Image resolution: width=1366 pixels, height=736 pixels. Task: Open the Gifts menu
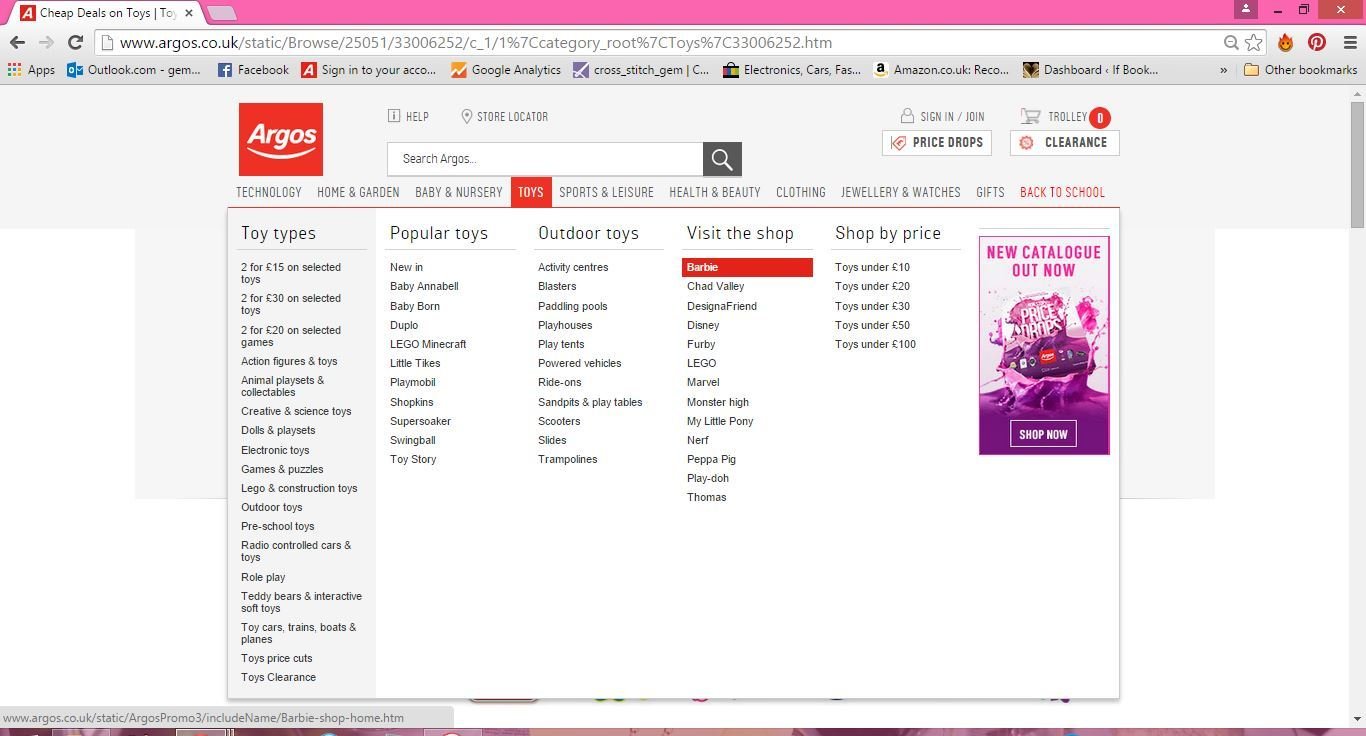pos(990,192)
